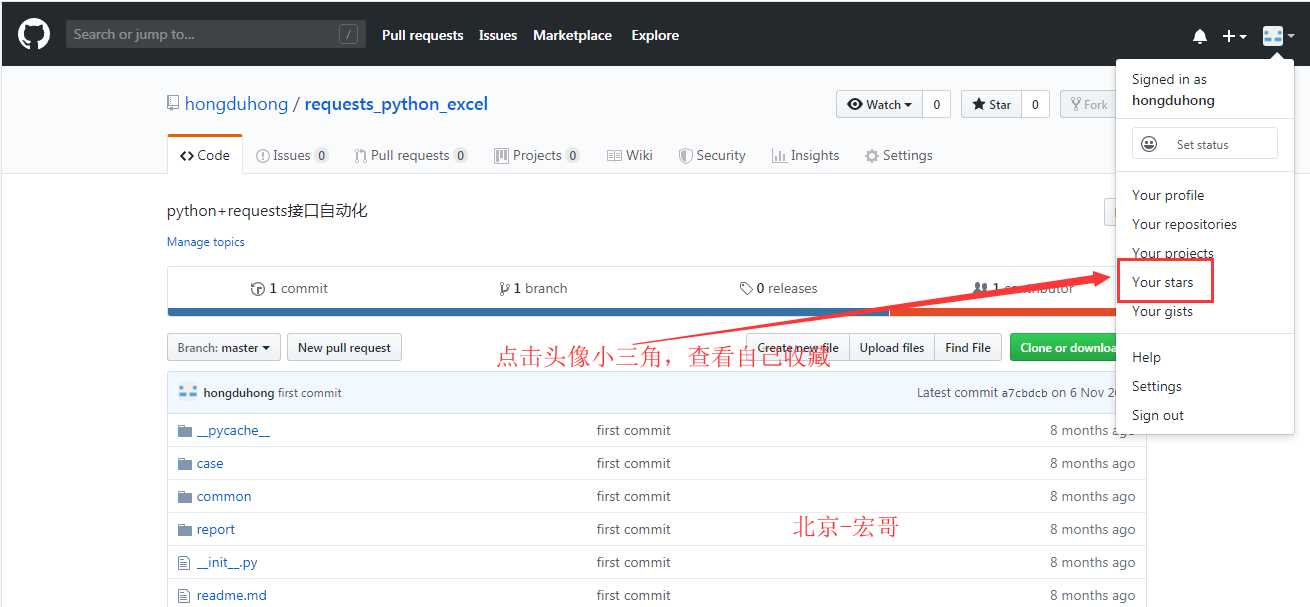This screenshot has width=1310, height=607.
Task: Click the common folder icon
Action: tap(184, 496)
